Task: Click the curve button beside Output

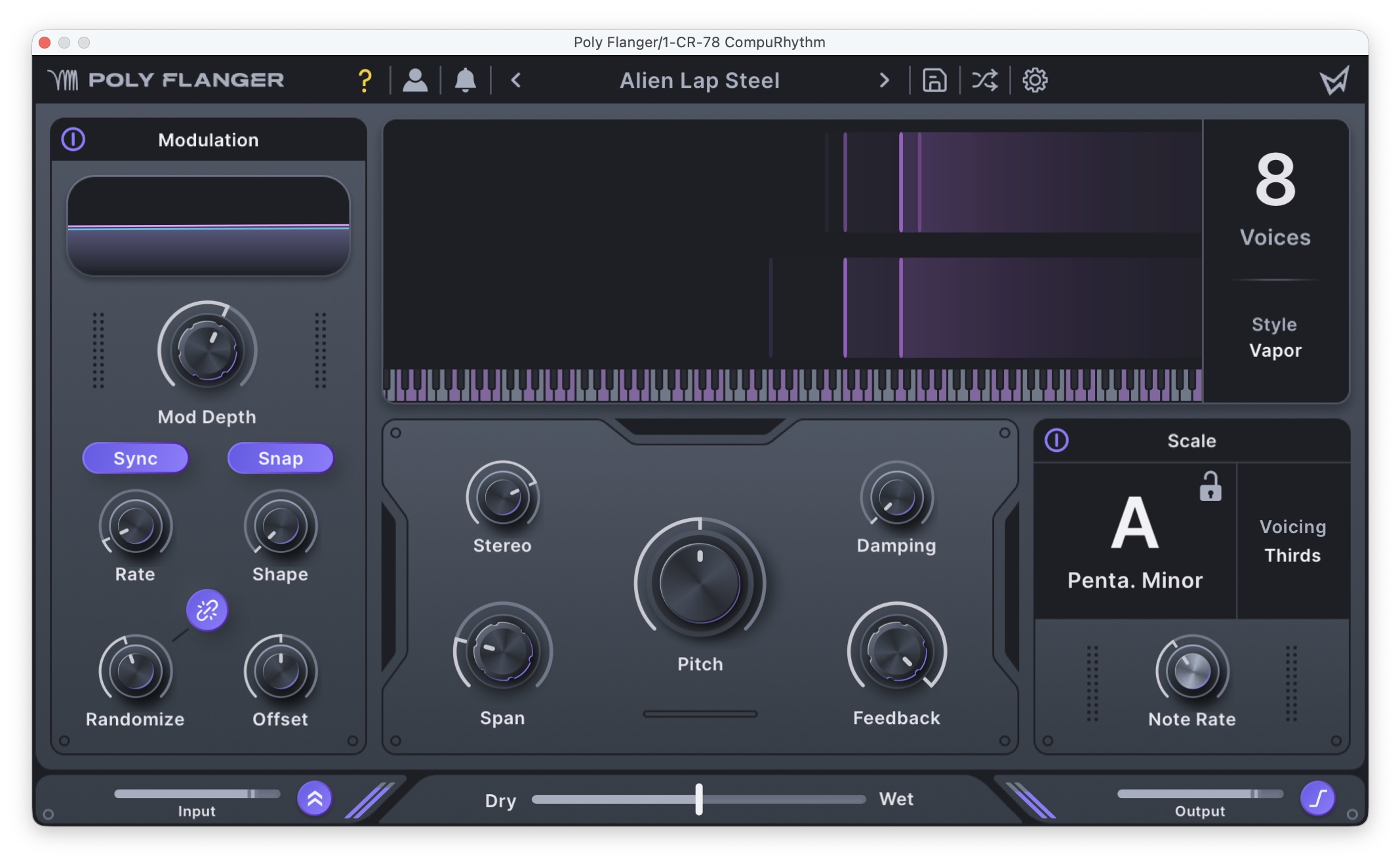Action: click(x=1317, y=798)
